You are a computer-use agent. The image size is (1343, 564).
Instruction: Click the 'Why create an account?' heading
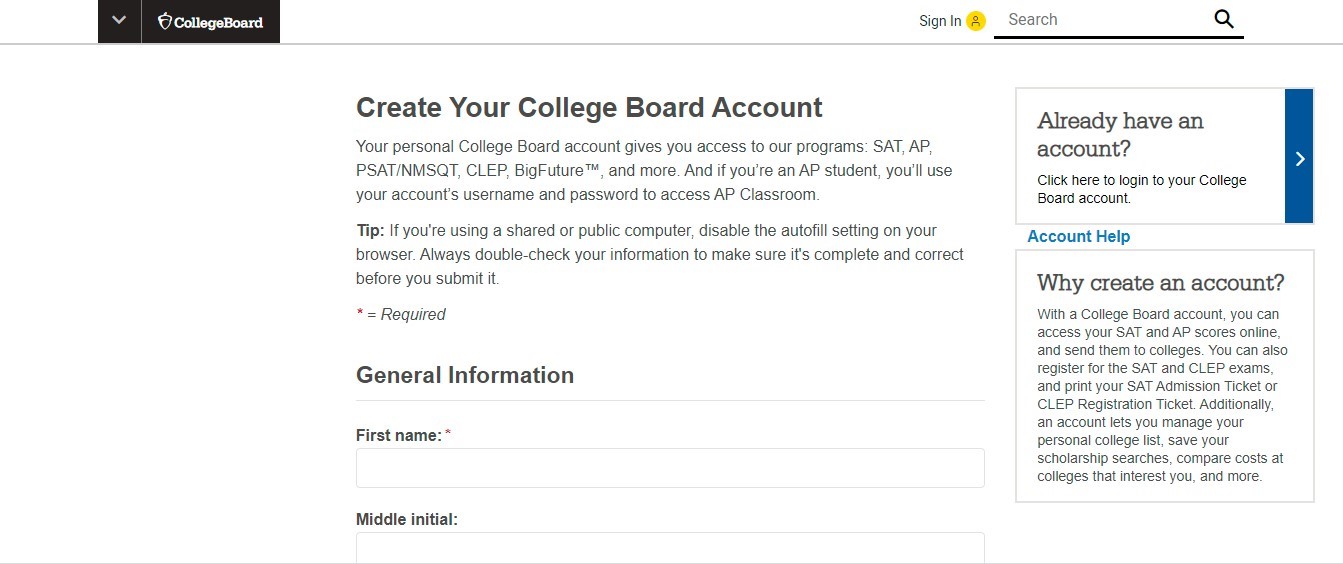[1161, 282]
